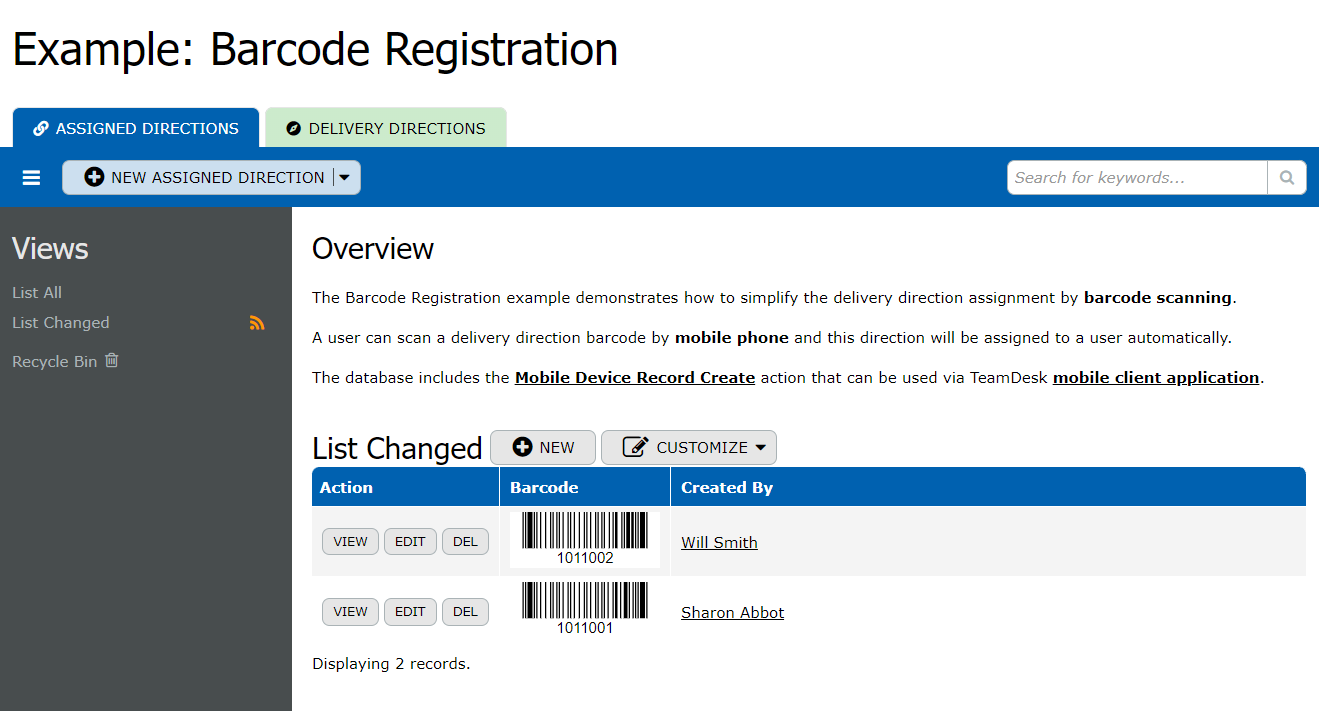Follow the mobile client application link
Viewport: 1319px width, 711px height.
tap(1155, 378)
